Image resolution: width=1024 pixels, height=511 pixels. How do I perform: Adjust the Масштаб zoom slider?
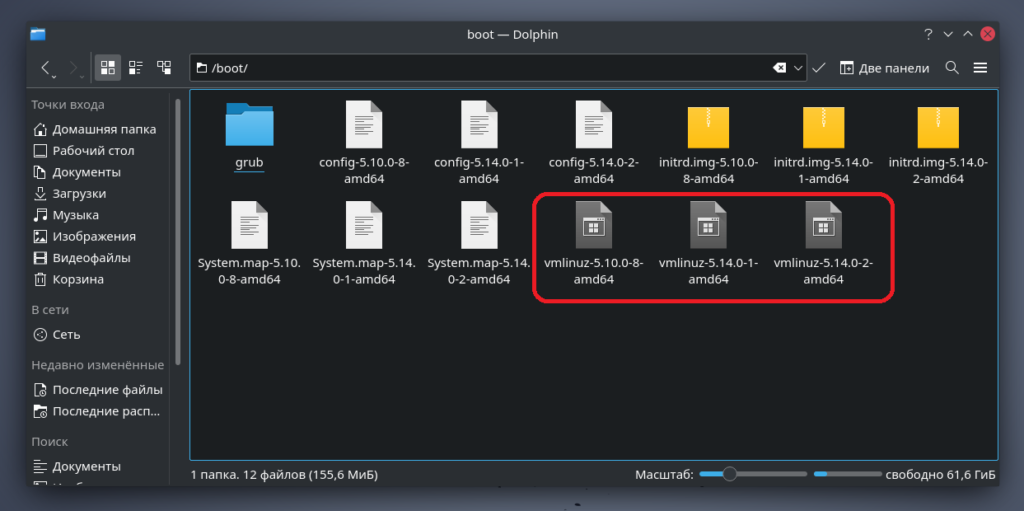(730, 473)
